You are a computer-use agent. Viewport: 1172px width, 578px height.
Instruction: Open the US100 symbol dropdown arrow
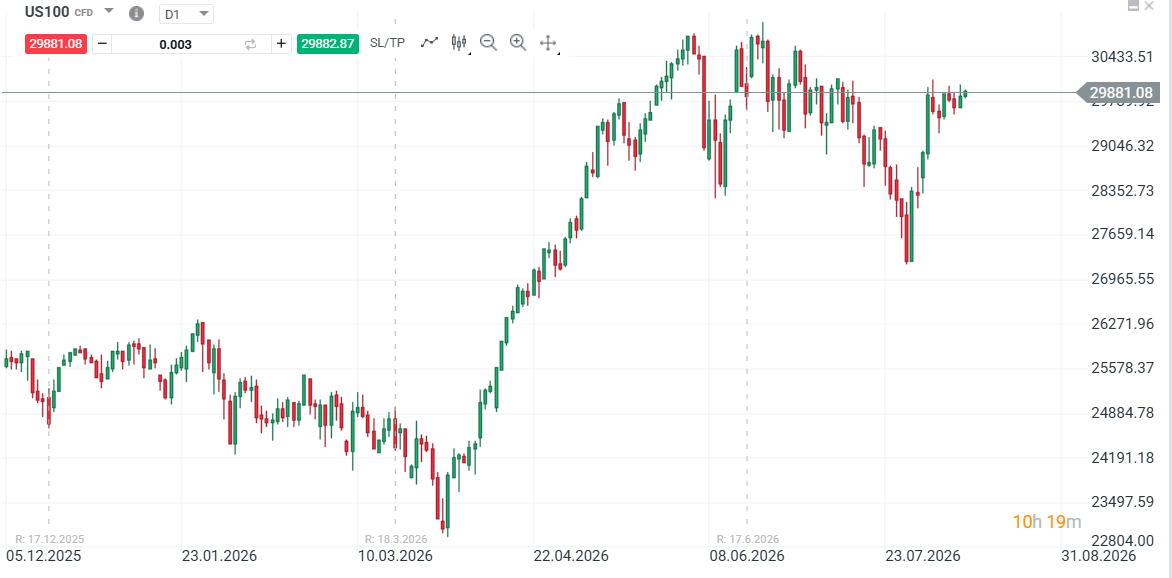(x=109, y=11)
